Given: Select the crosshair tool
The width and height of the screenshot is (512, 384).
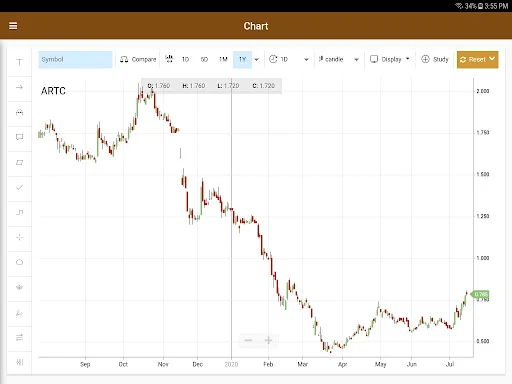Looking at the screenshot, I should point(20,237).
